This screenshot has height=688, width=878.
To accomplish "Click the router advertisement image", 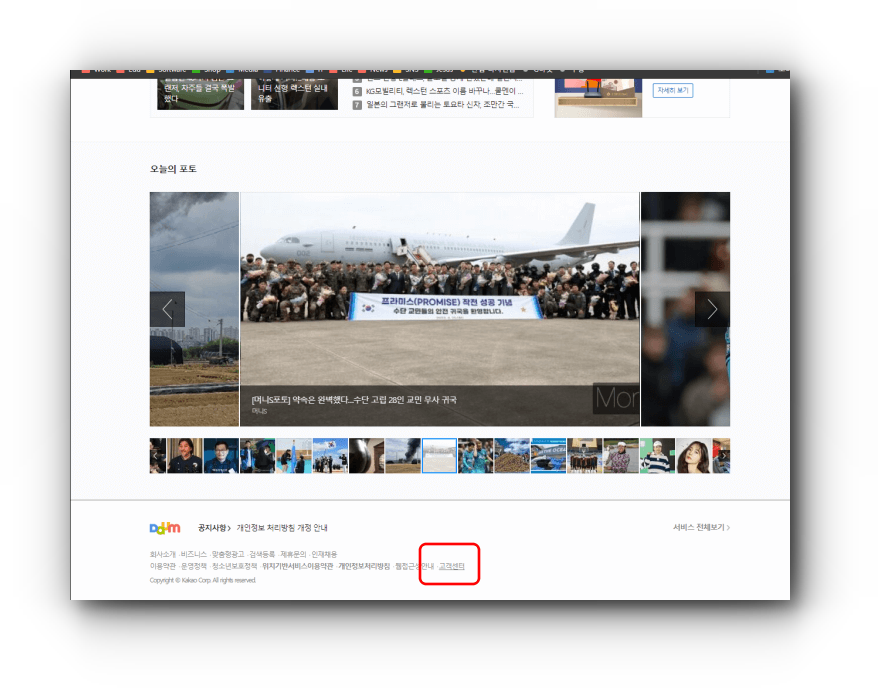I will point(598,98).
